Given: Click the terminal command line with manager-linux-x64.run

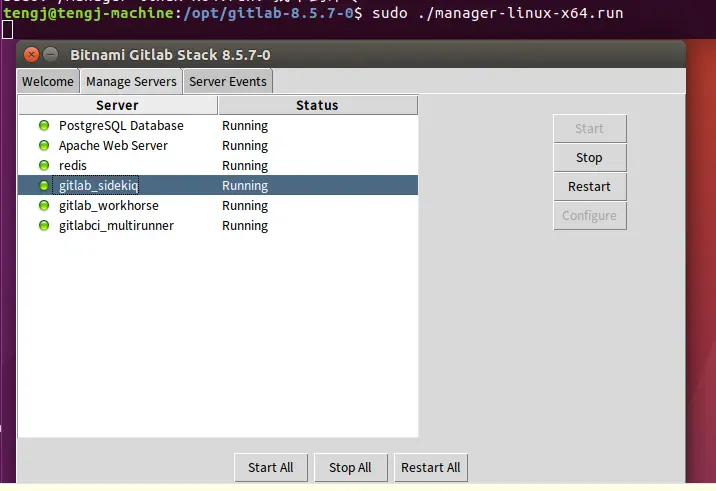Looking at the screenshot, I should pyautogui.click(x=313, y=13).
